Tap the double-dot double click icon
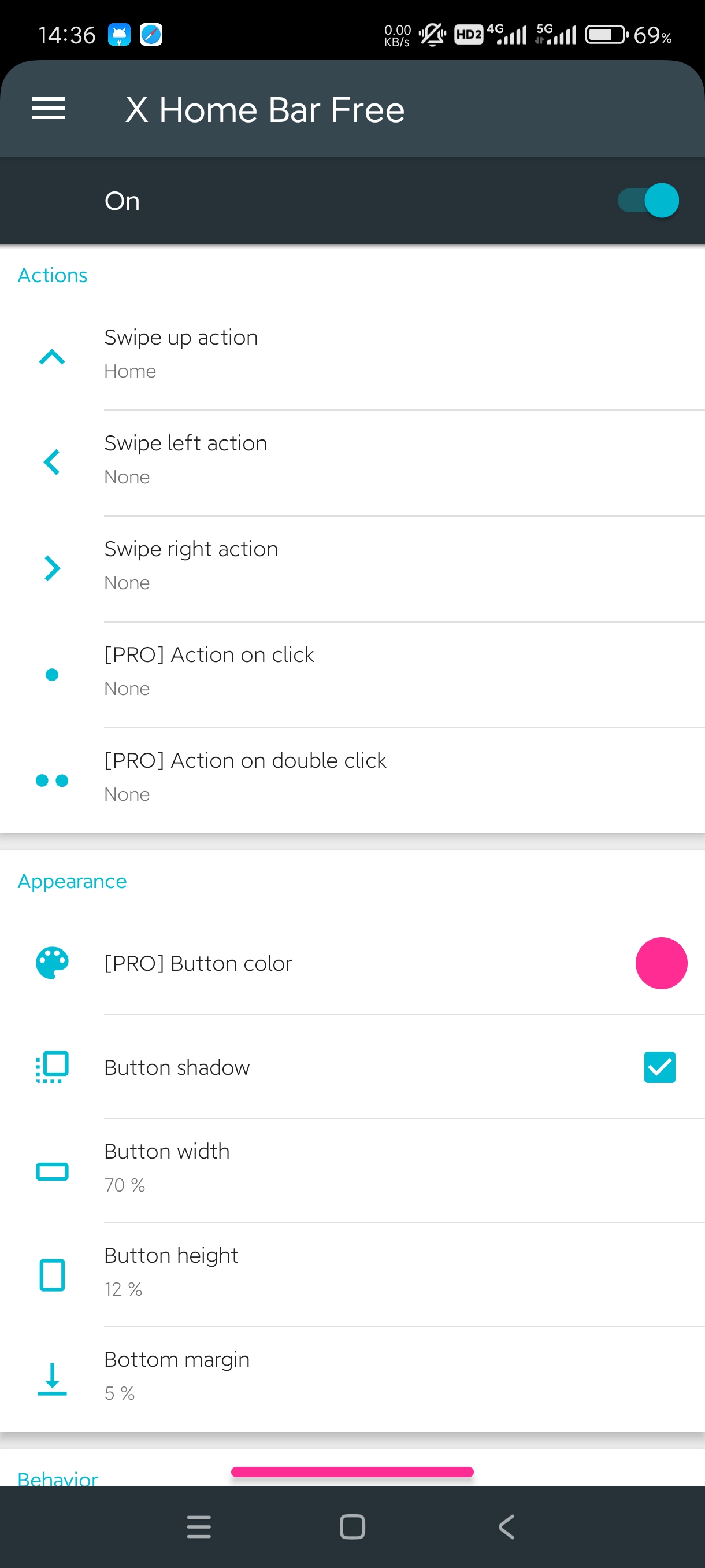 click(x=51, y=780)
